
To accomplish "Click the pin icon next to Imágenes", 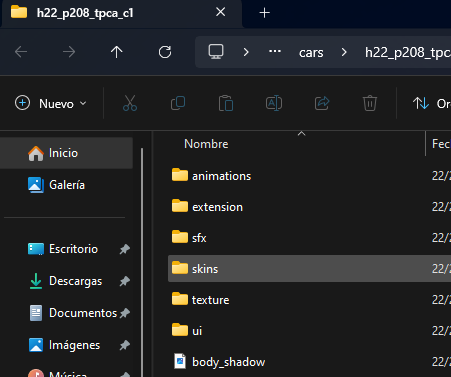I will pos(125,345).
